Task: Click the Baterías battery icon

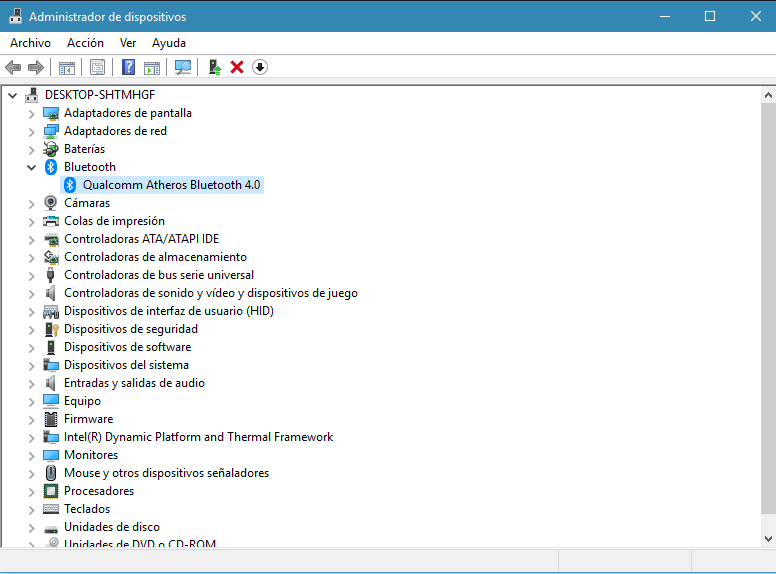Action: coord(50,149)
